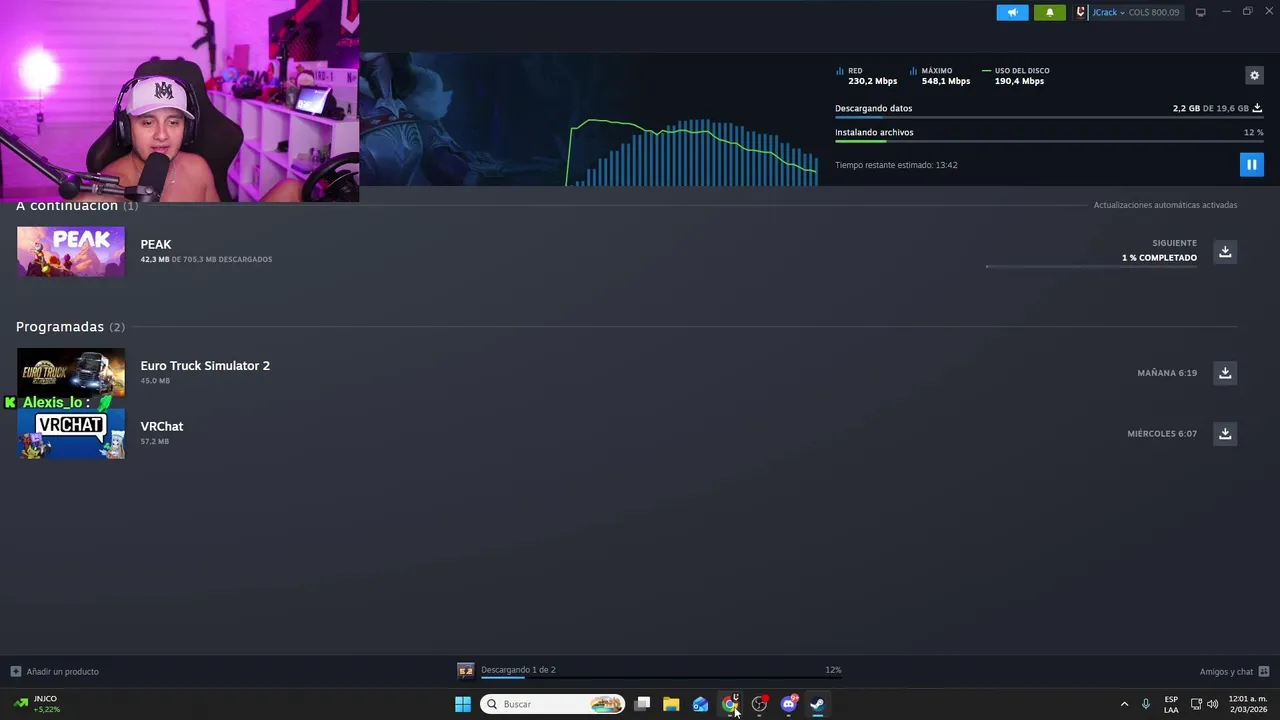Click the friends chat icon

pos(1264,671)
